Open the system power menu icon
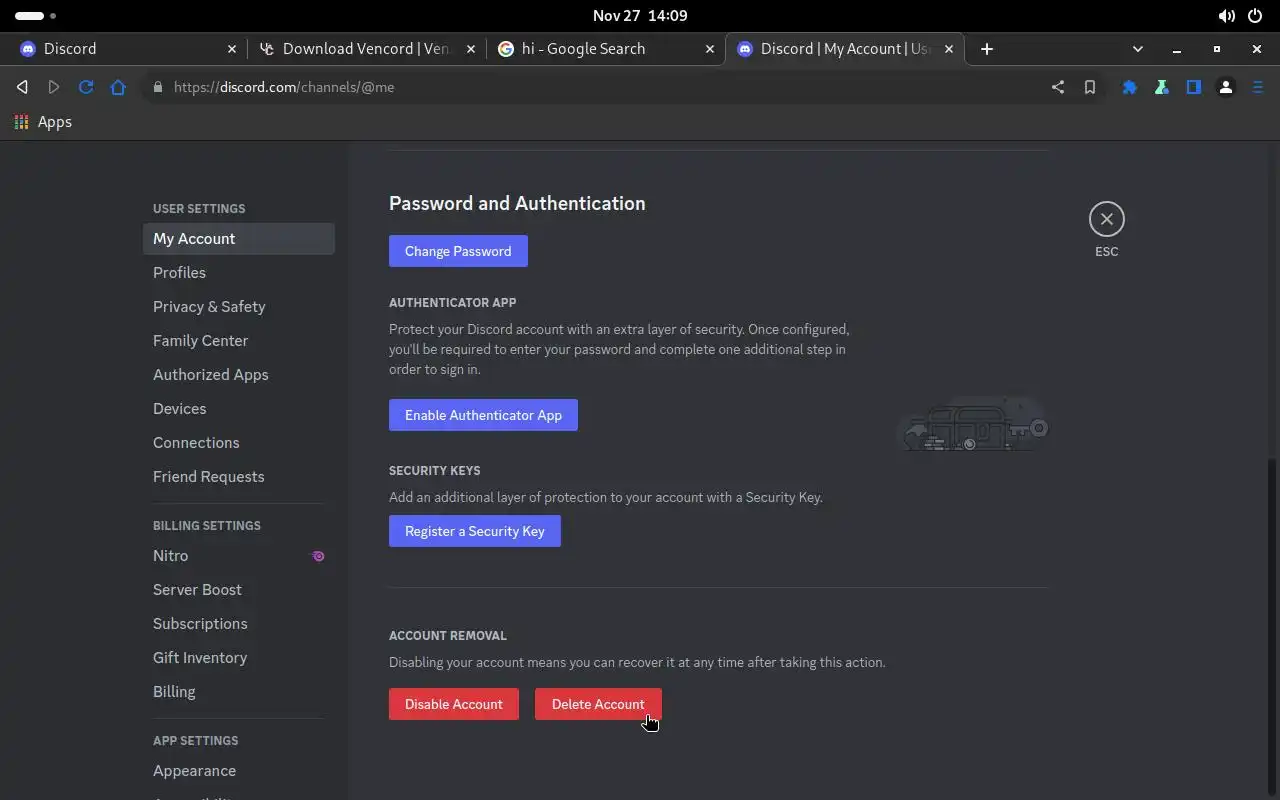The width and height of the screenshot is (1280, 800). (x=1255, y=16)
